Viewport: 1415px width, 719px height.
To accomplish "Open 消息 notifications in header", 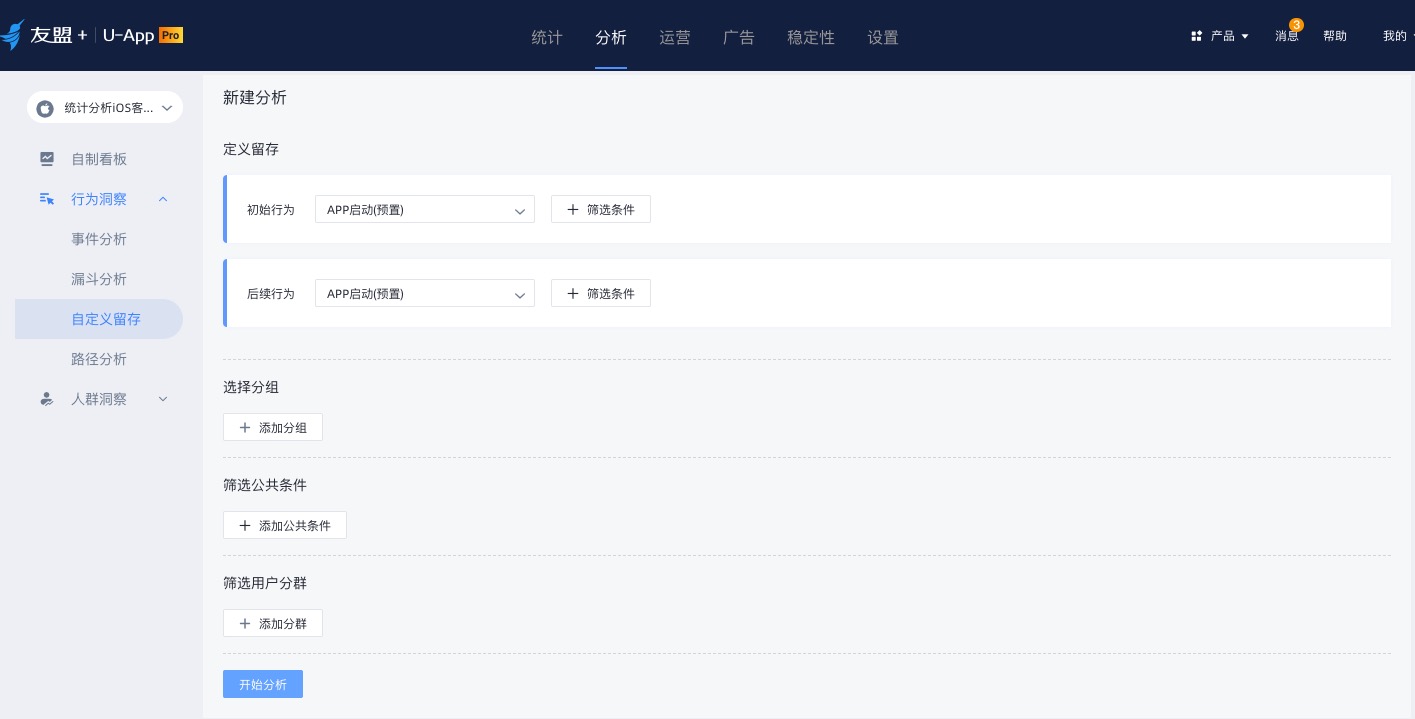I will click(1287, 36).
